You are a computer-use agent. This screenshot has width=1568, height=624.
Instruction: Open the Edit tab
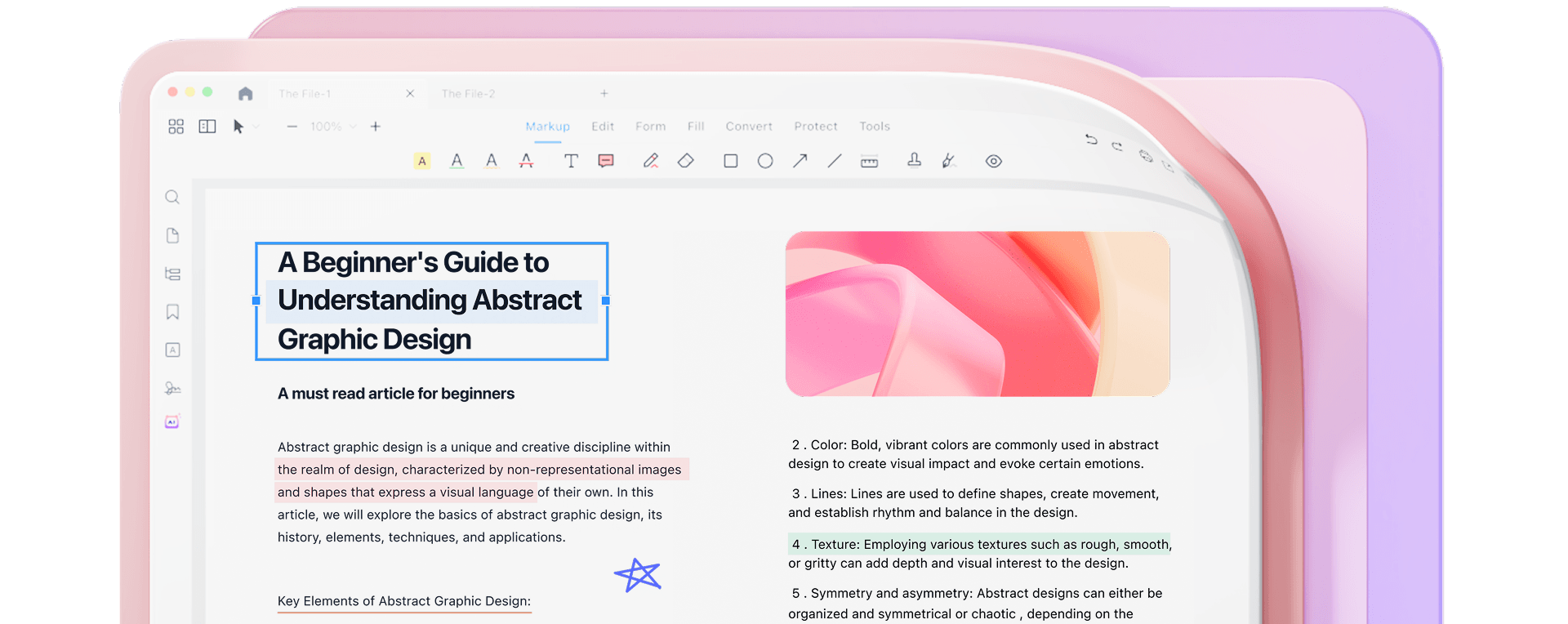(603, 127)
